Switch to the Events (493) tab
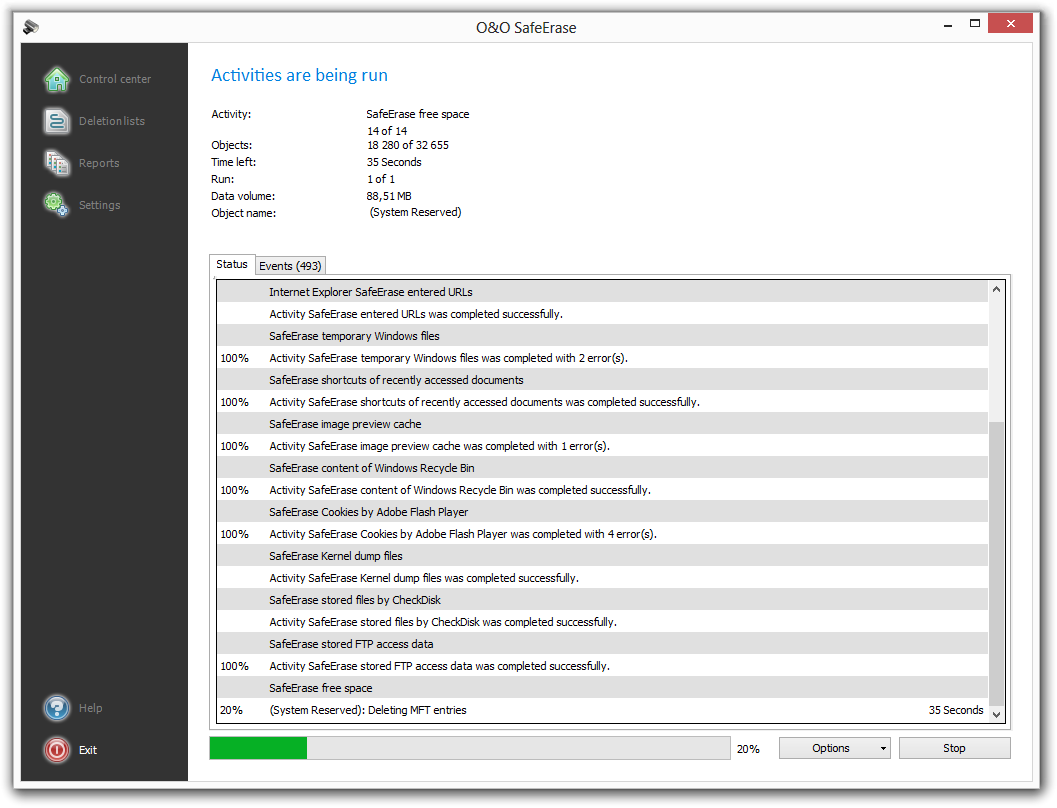This screenshot has width=1057, height=808. tap(291, 266)
